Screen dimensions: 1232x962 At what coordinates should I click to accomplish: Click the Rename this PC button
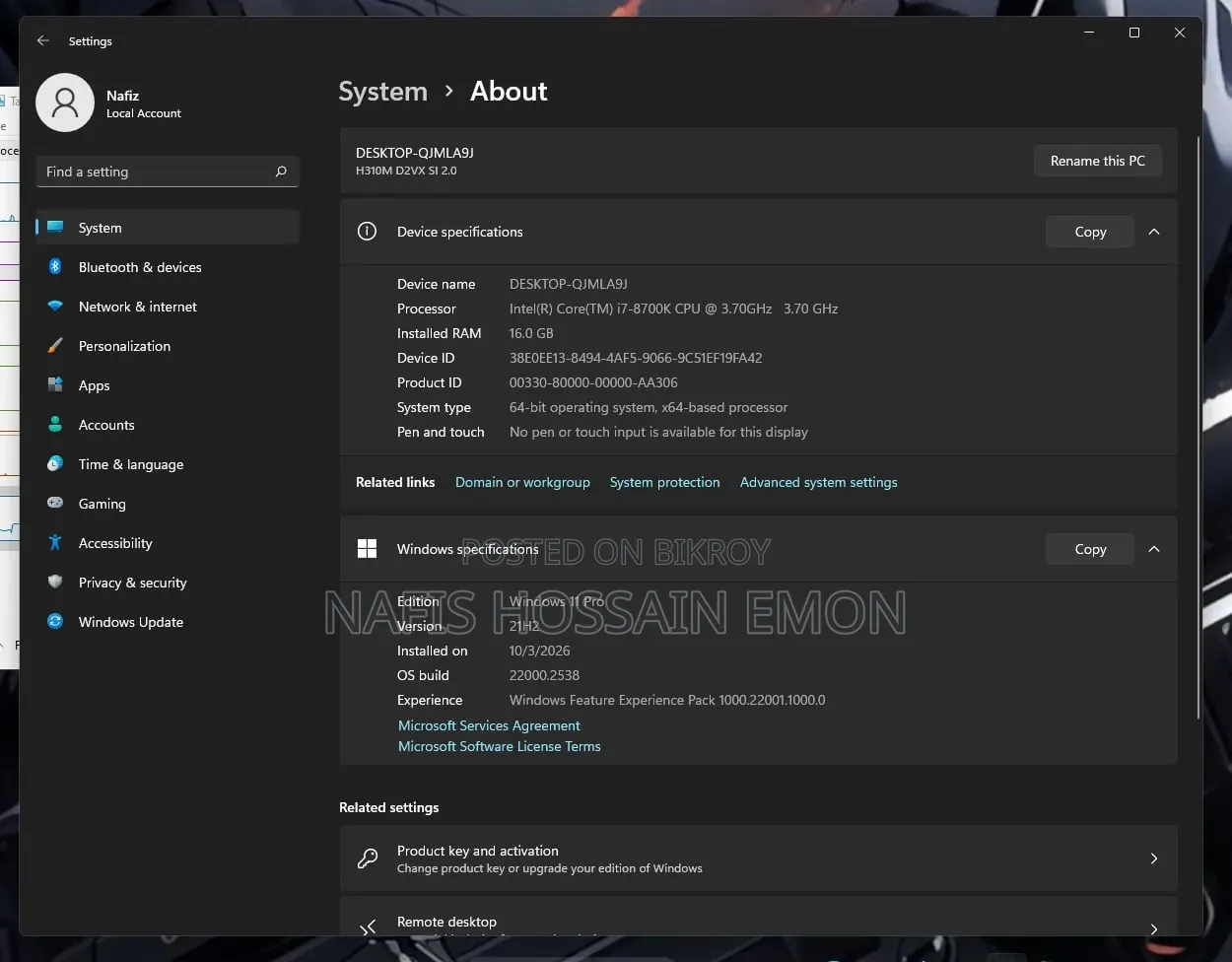point(1097,161)
